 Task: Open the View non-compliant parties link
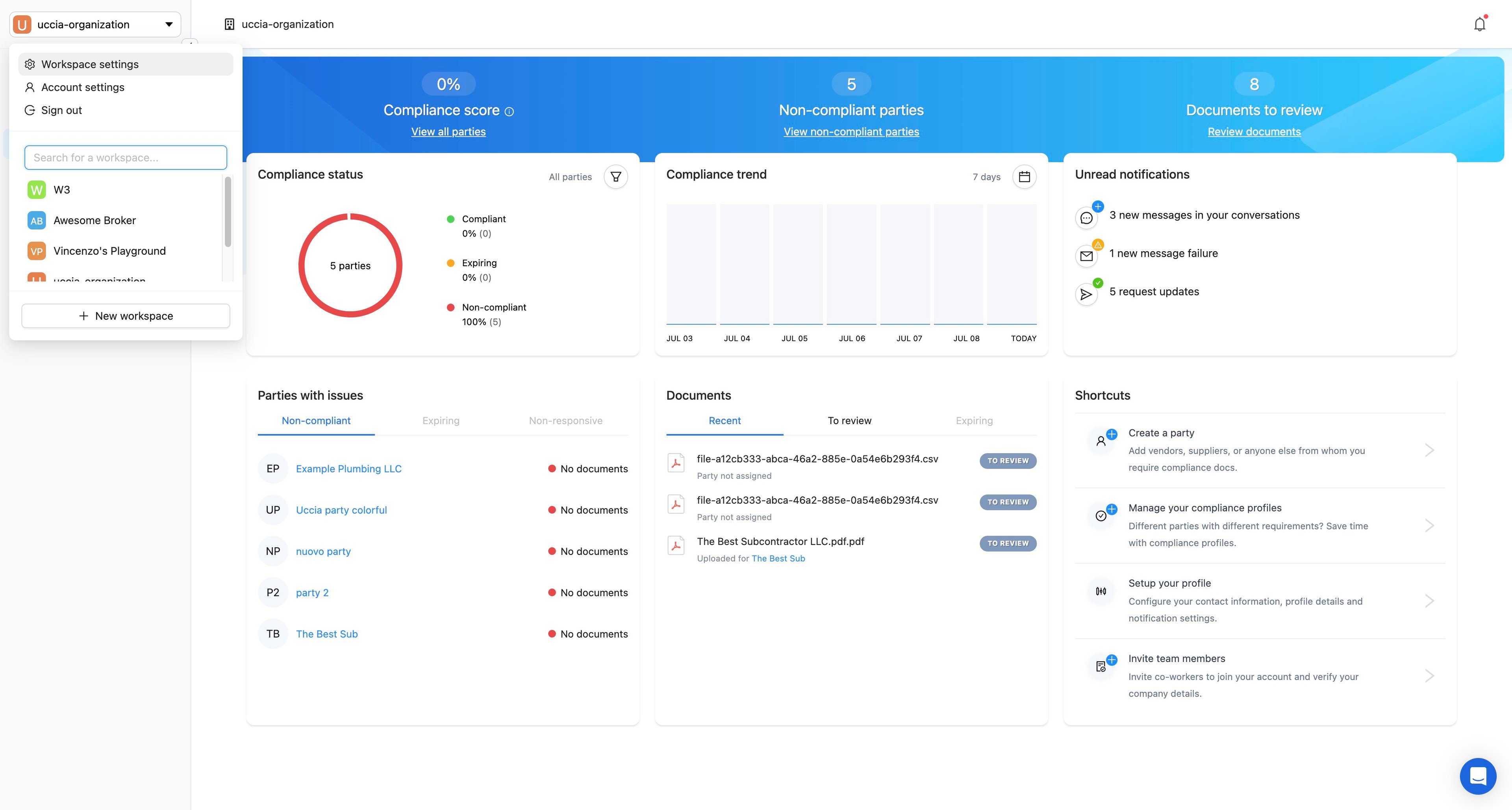click(851, 132)
